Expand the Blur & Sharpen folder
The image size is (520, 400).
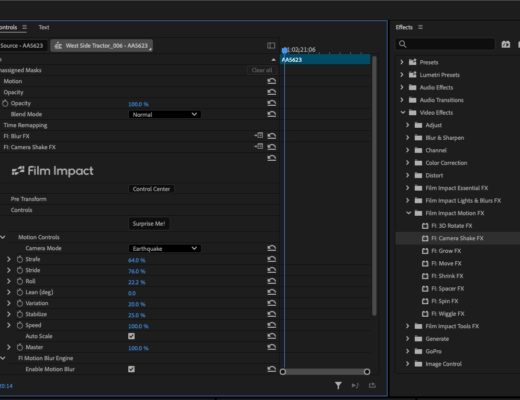[407, 138]
